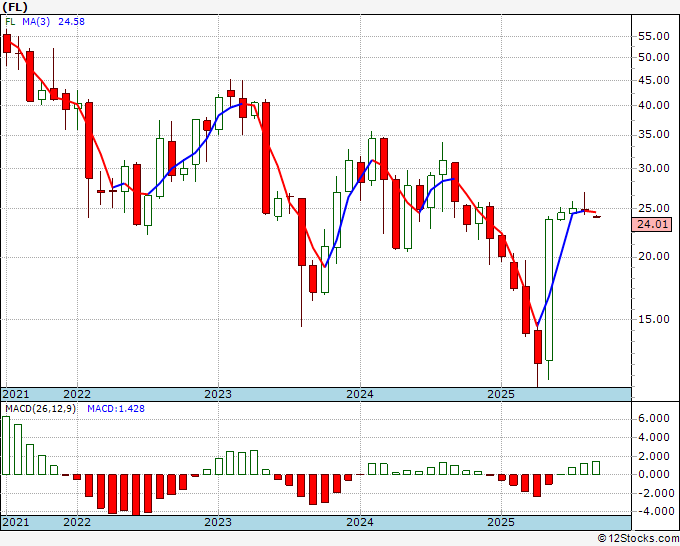
Task: Click the lowest red candle in 2025
Action: point(538,347)
